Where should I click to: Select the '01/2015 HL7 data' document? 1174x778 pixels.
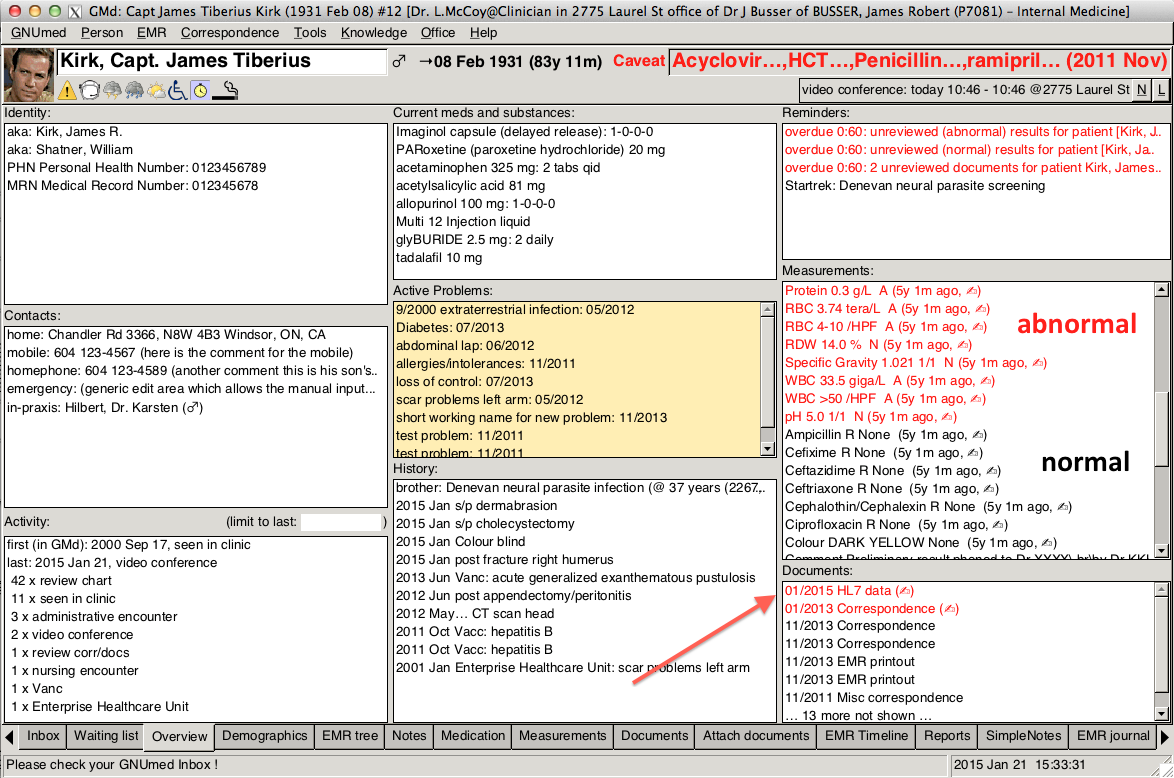pyautogui.click(x=849, y=591)
